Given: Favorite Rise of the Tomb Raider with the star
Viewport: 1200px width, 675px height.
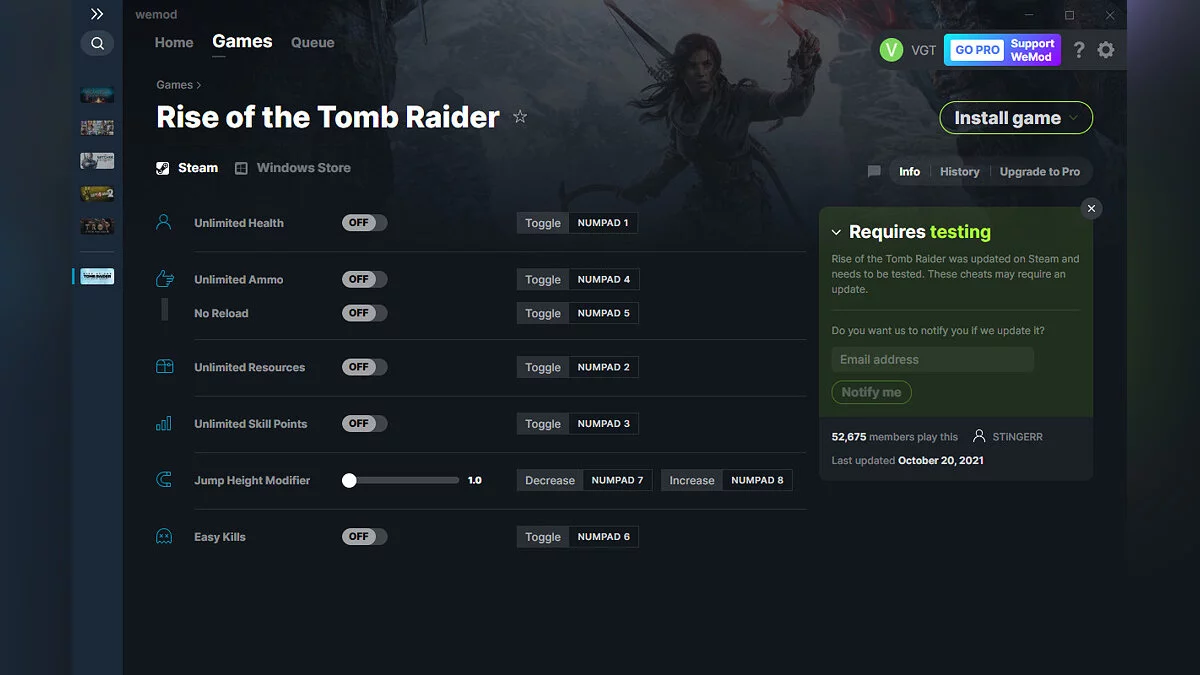Looking at the screenshot, I should pos(520,117).
